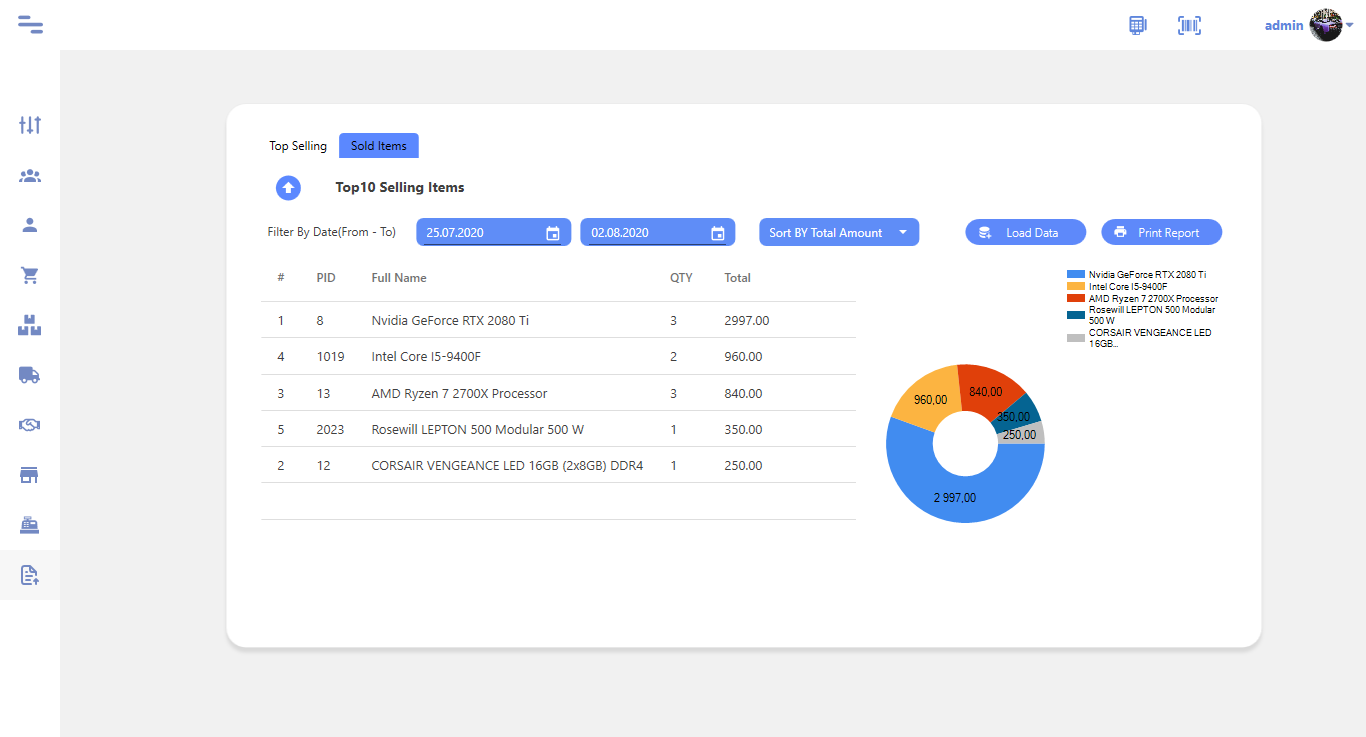Click the barcode scanner icon

click(1189, 25)
